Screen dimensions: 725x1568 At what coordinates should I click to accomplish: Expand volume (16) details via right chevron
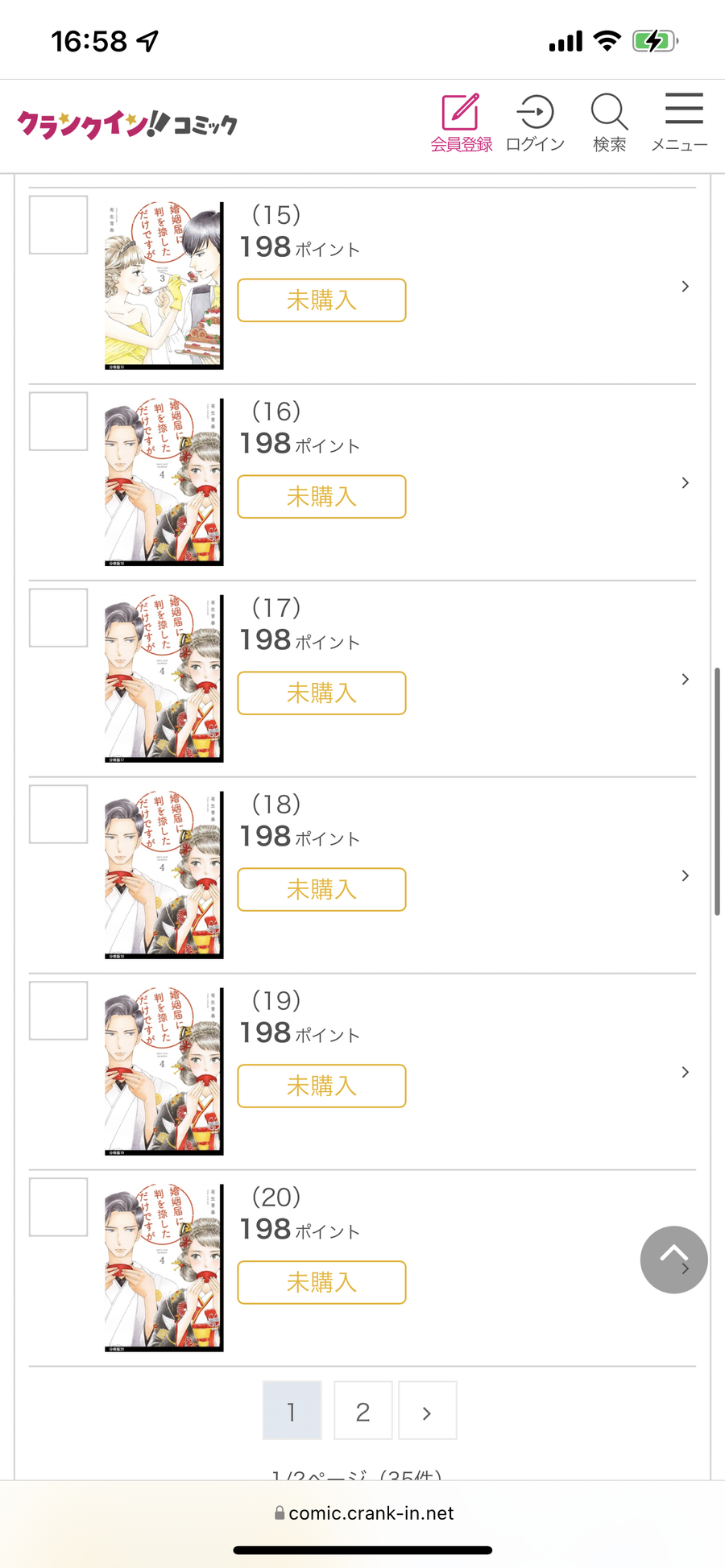[x=686, y=482]
